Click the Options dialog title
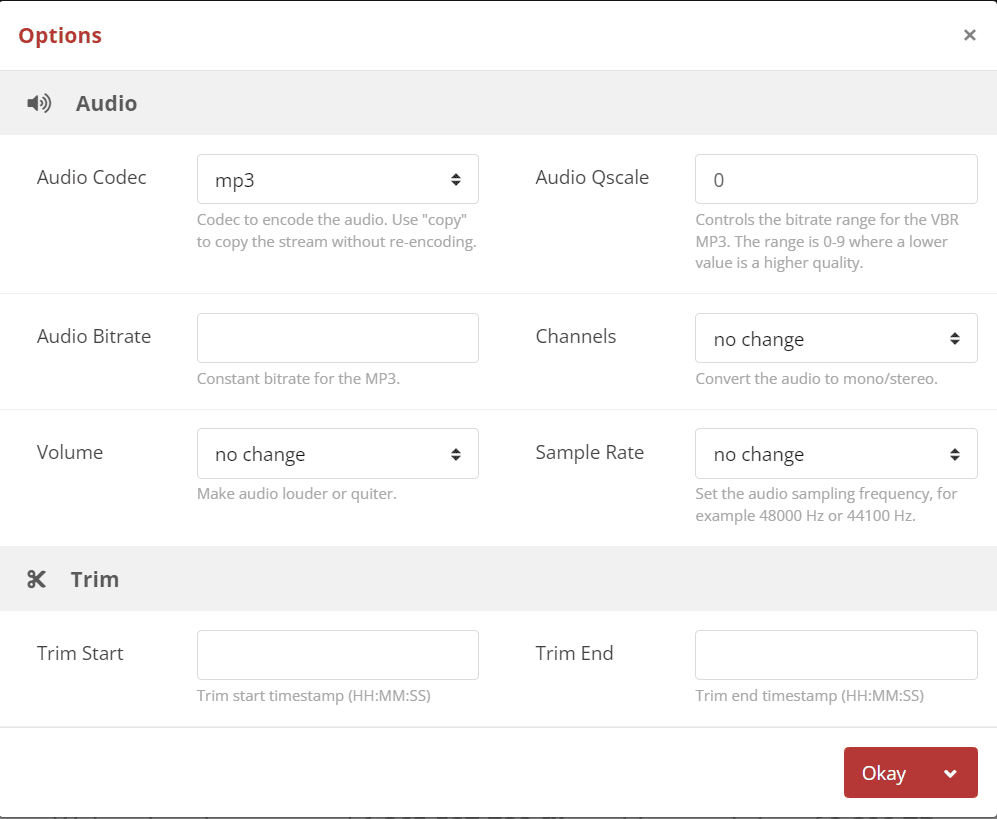 tap(60, 35)
